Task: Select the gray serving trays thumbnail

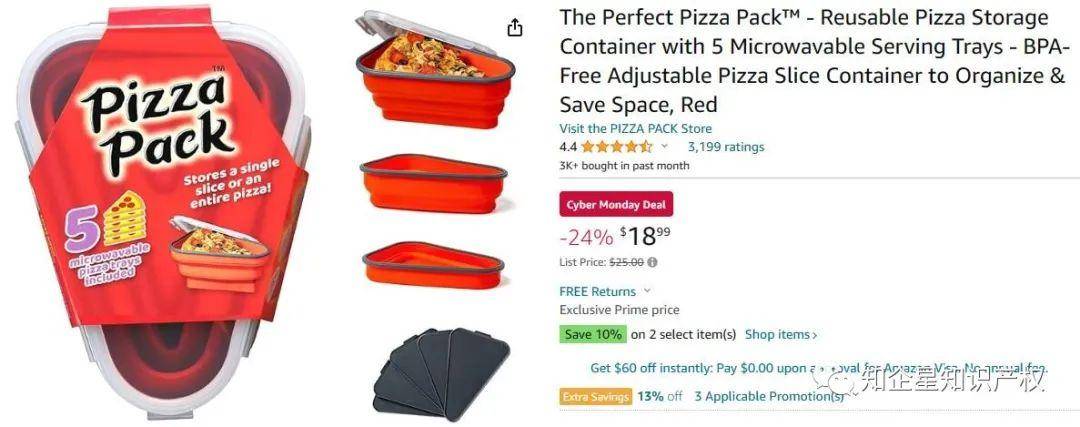Action: coord(442,375)
